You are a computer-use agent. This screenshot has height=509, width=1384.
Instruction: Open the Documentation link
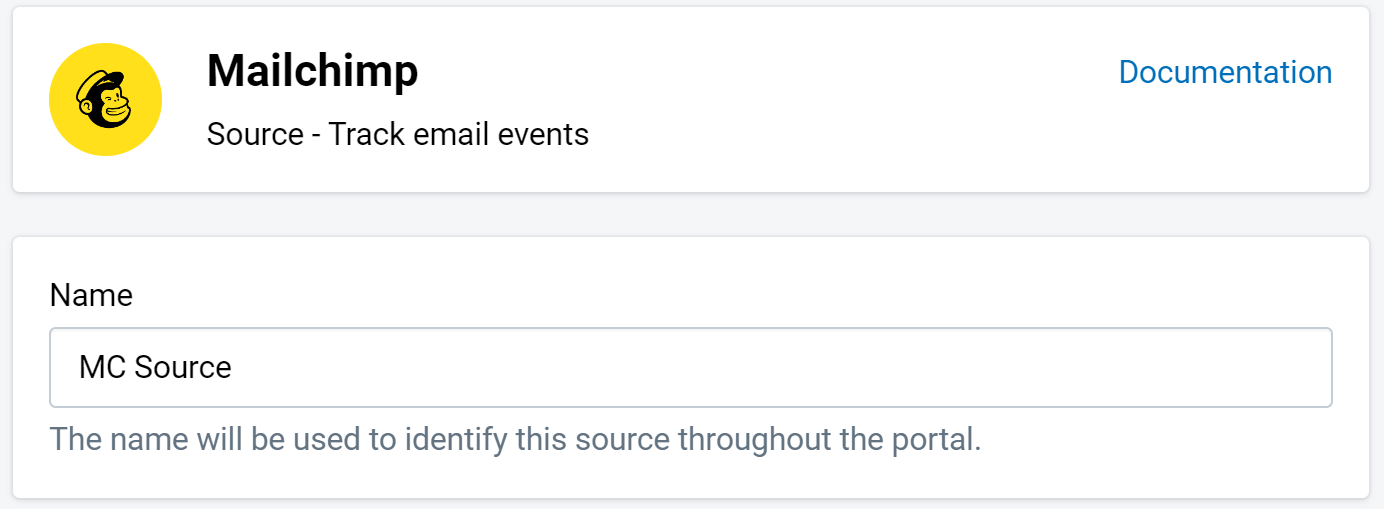click(x=1225, y=72)
